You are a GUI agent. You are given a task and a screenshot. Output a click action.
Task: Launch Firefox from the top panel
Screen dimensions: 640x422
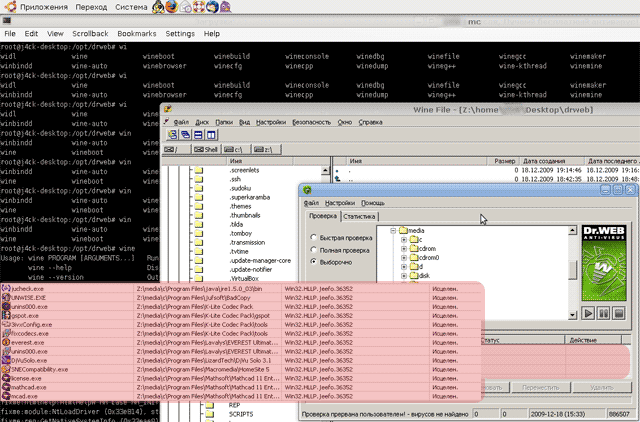tap(172, 7)
